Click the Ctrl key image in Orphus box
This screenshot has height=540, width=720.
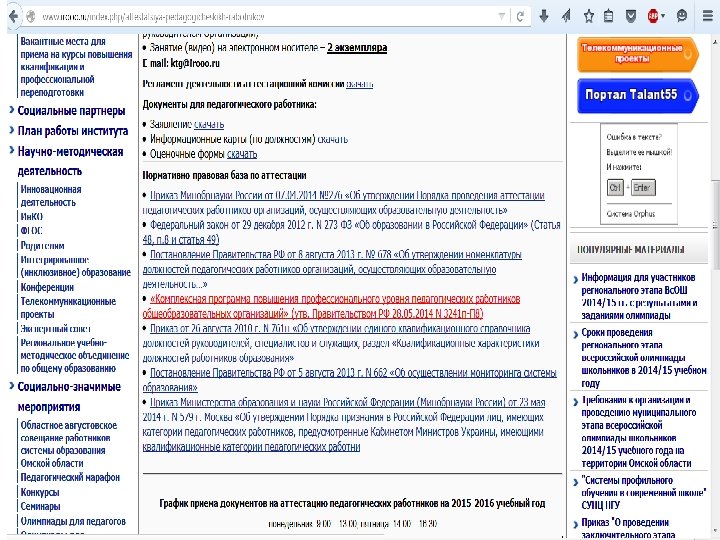(x=615, y=187)
